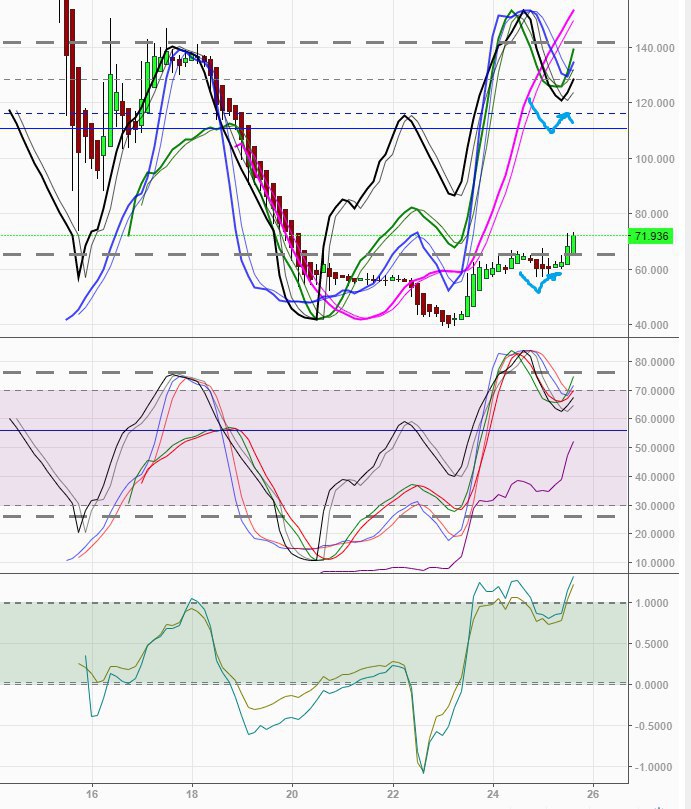Click date label 20 on time axis

pos(292,794)
